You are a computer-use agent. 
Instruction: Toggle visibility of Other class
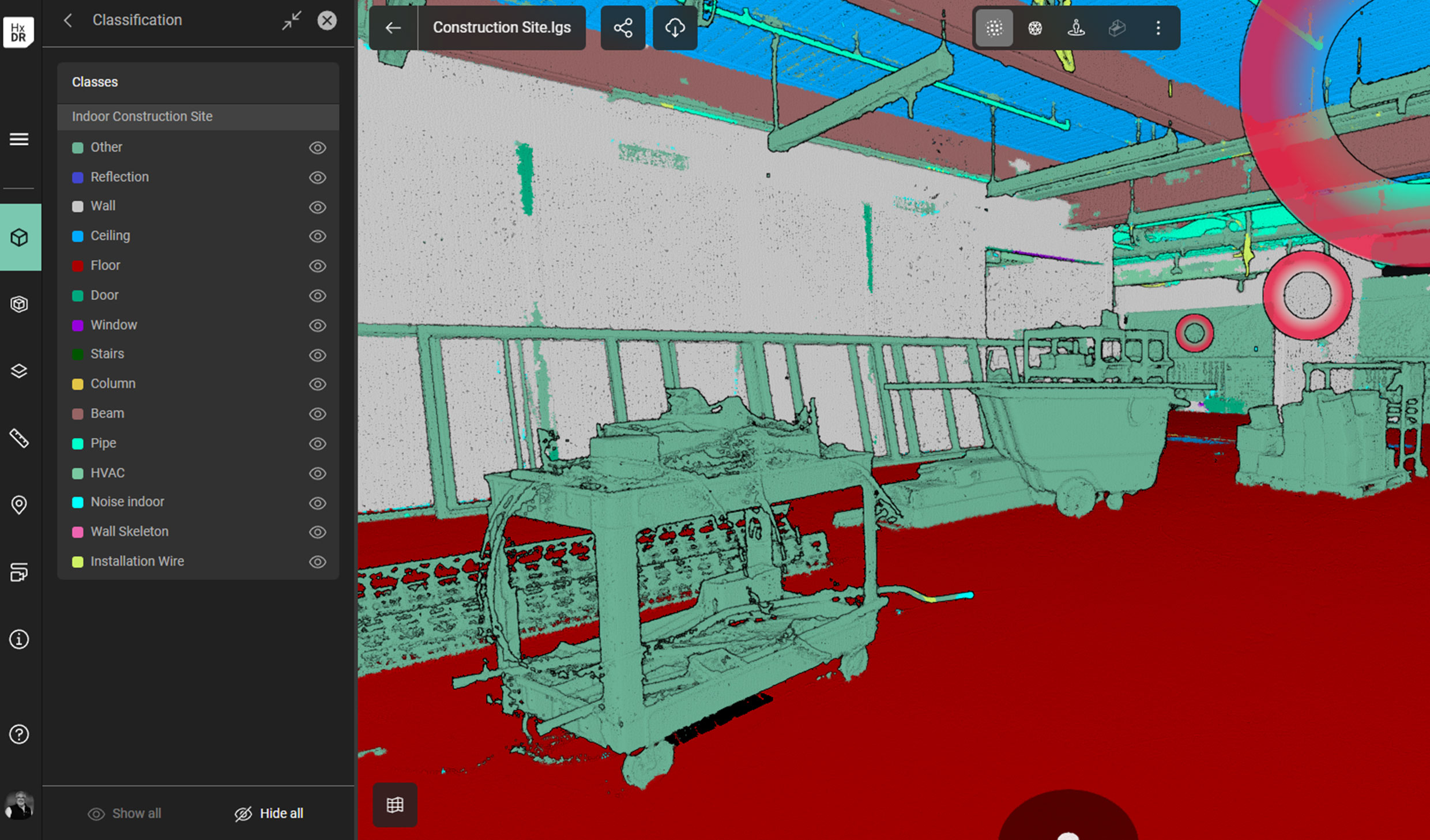(x=318, y=148)
